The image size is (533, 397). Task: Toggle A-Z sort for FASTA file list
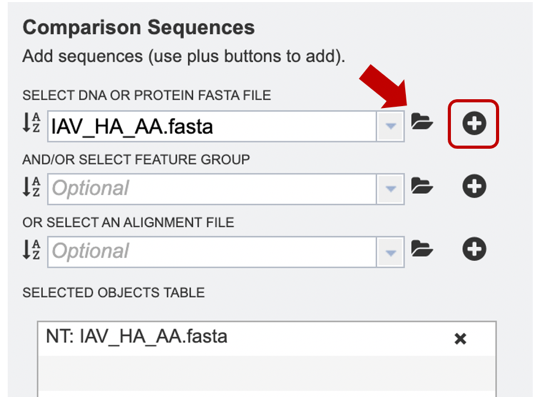32,123
